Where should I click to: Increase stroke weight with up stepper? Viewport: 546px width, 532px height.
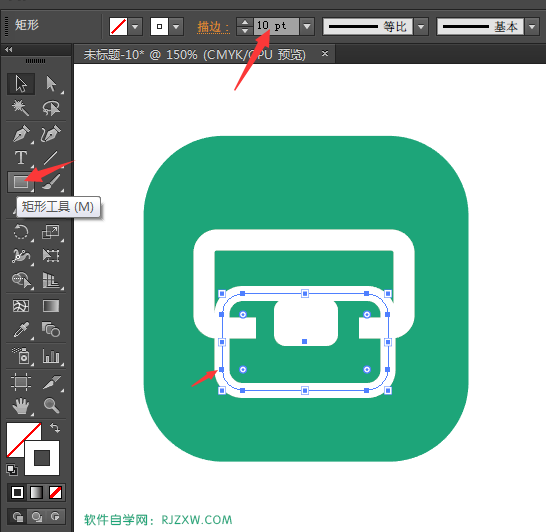pyautogui.click(x=245, y=22)
